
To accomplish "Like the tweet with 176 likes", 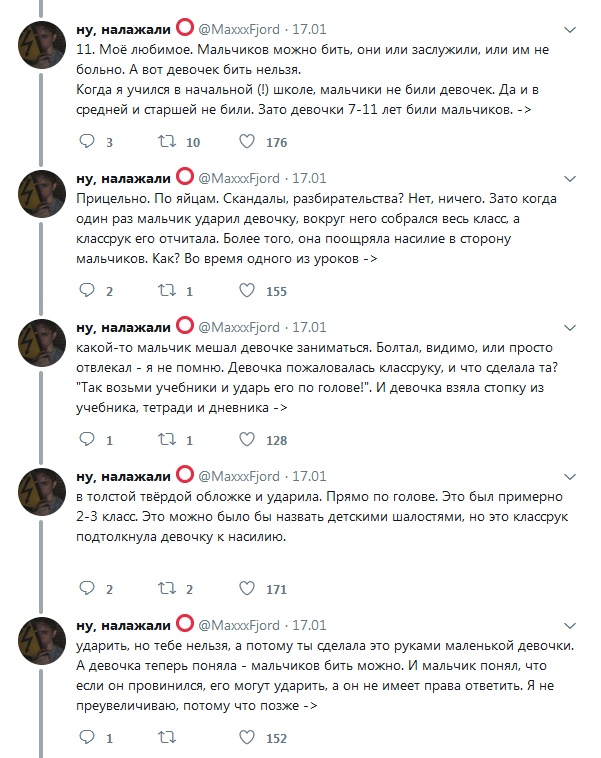I will (x=247, y=141).
